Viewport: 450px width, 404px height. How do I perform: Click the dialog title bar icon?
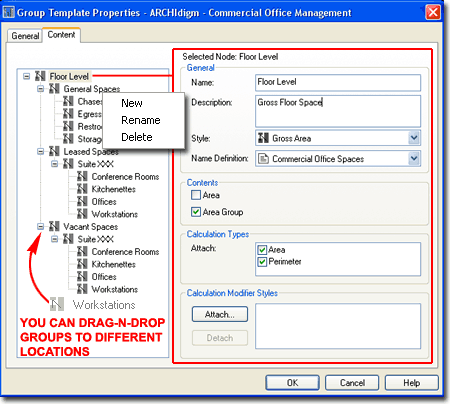pos(8,12)
